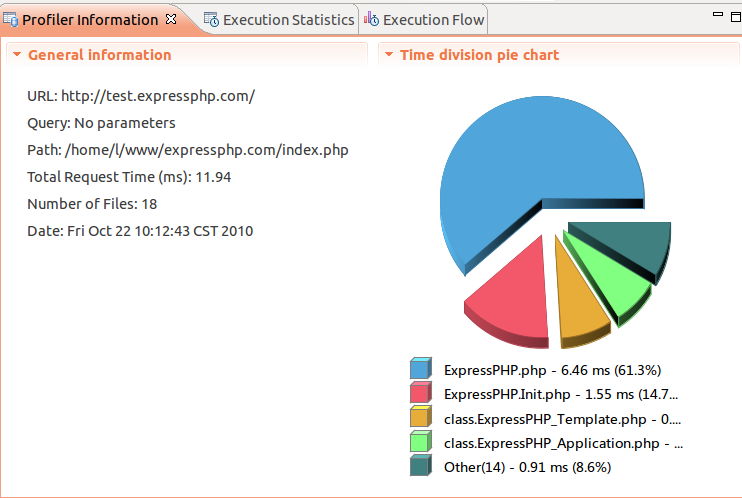Click 'Total Request Time (ms): 11.94'
The image size is (742, 498).
click(129, 177)
